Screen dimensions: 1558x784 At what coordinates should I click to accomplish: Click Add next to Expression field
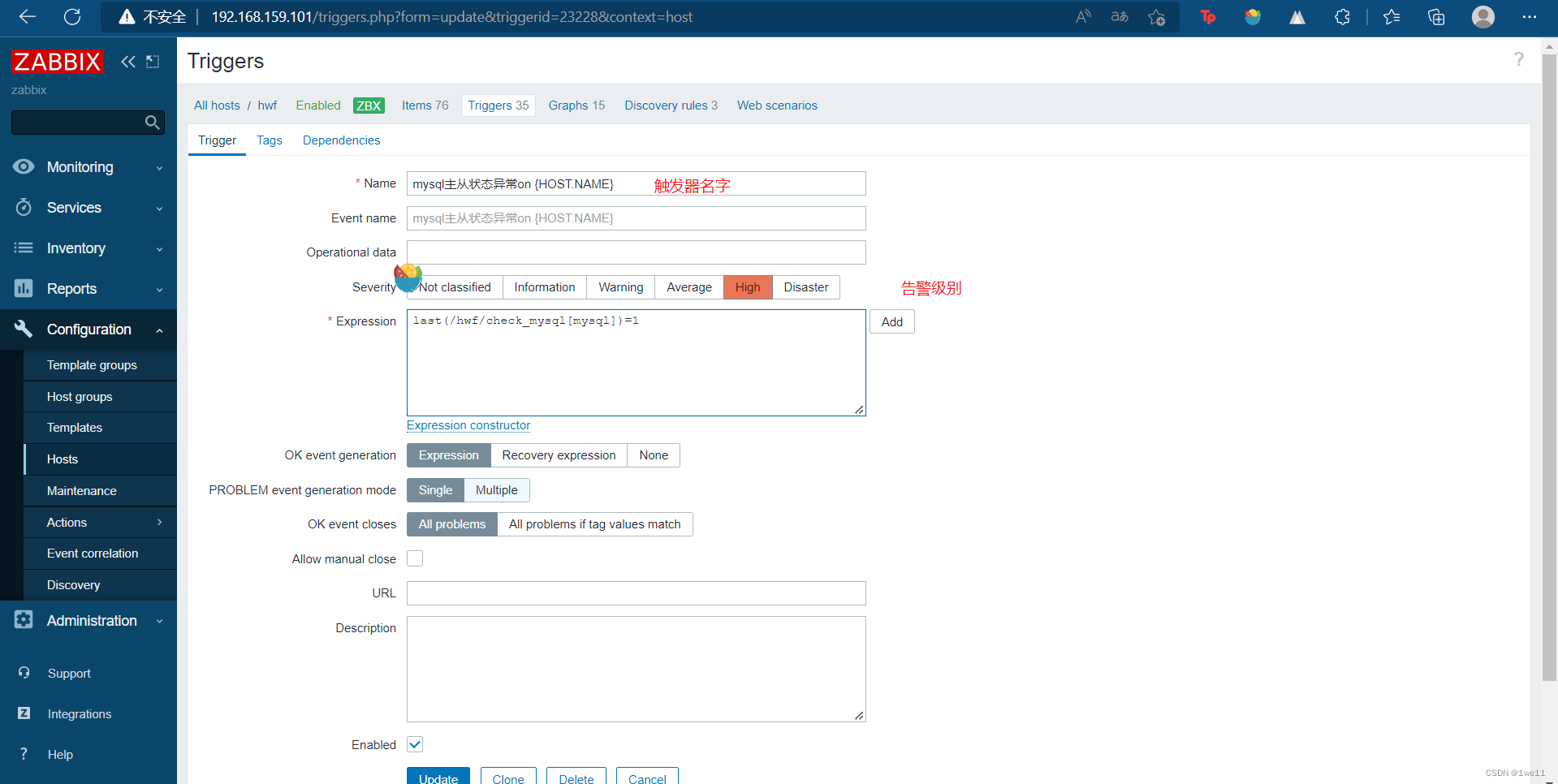point(892,321)
